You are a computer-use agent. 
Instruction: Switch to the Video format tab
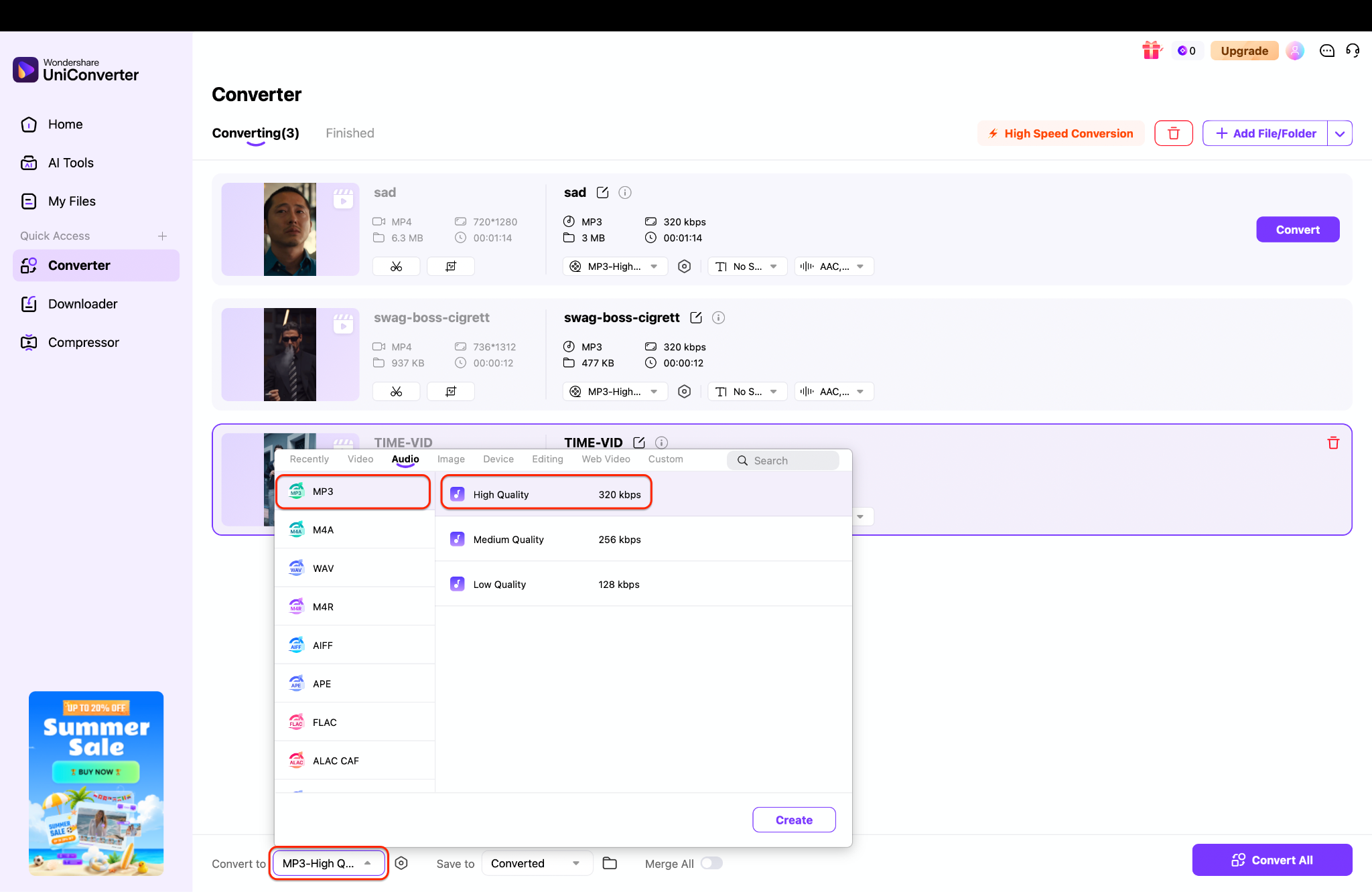[x=360, y=459]
